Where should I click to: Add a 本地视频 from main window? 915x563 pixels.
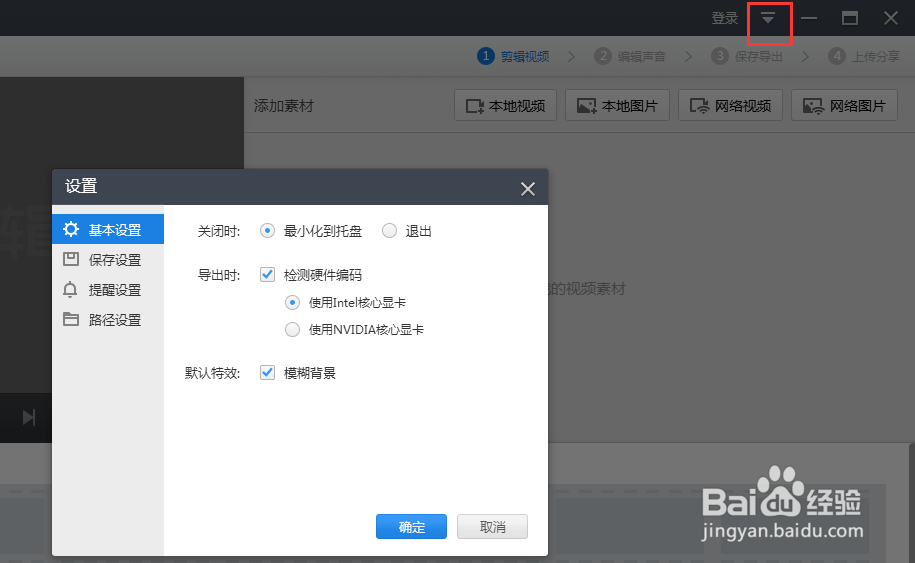505,106
